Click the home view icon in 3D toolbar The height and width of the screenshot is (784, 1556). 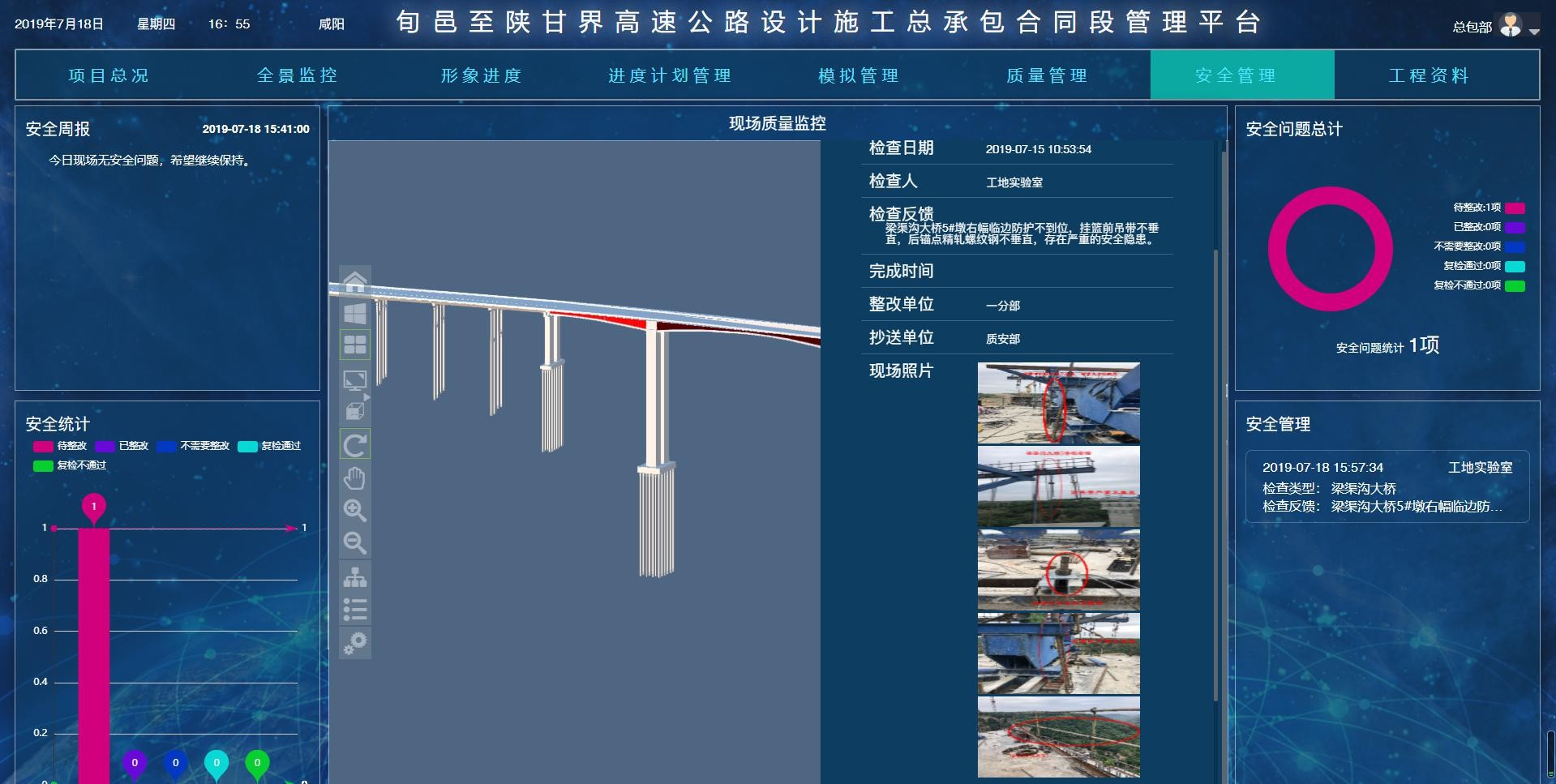click(x=355, y=281)
